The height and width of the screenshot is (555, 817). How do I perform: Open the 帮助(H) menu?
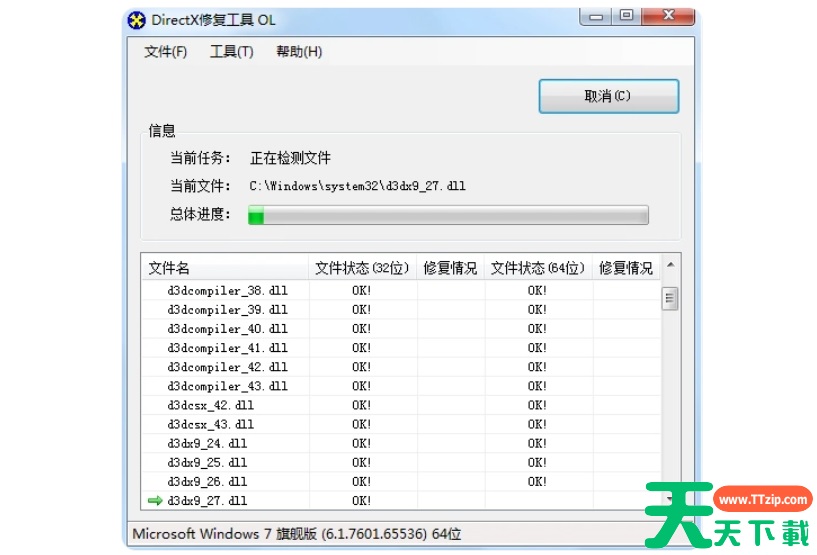(299, 52)
